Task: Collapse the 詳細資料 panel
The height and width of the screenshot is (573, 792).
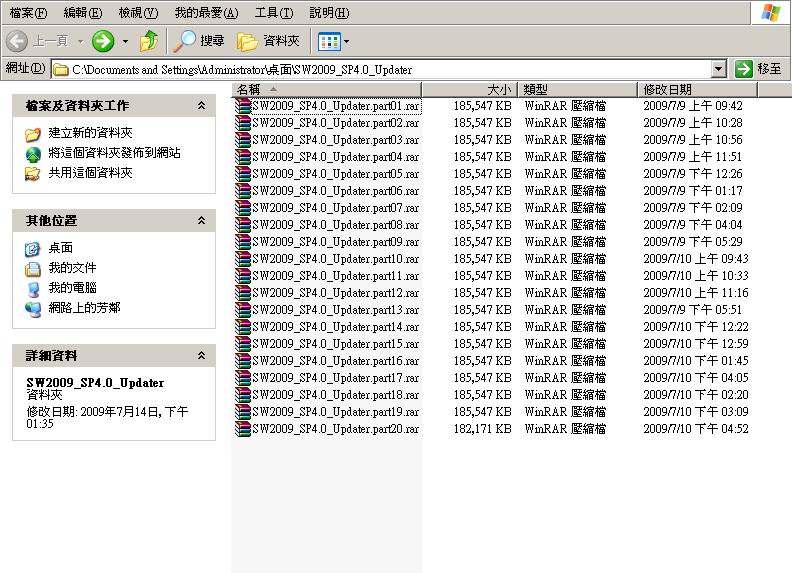Action: coord(202,355)
